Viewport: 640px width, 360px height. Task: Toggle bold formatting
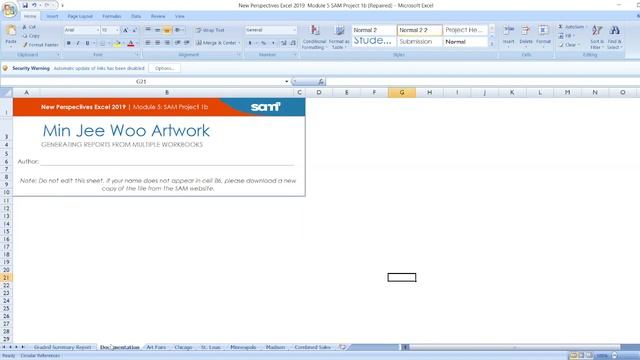[69, 43]
